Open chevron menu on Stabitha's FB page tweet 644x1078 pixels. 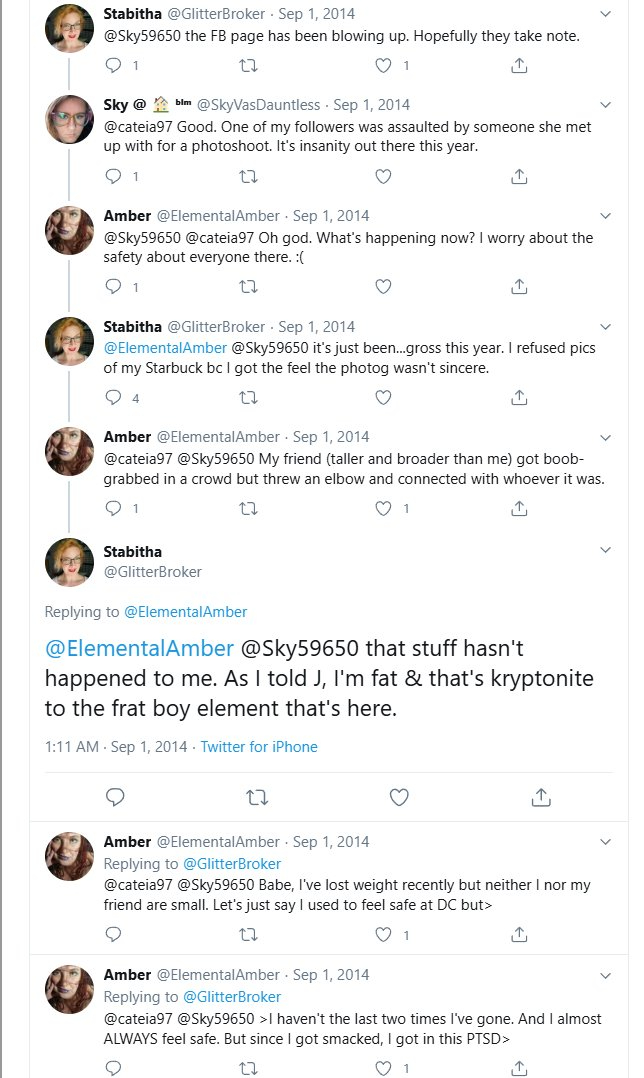click(605, 14)
